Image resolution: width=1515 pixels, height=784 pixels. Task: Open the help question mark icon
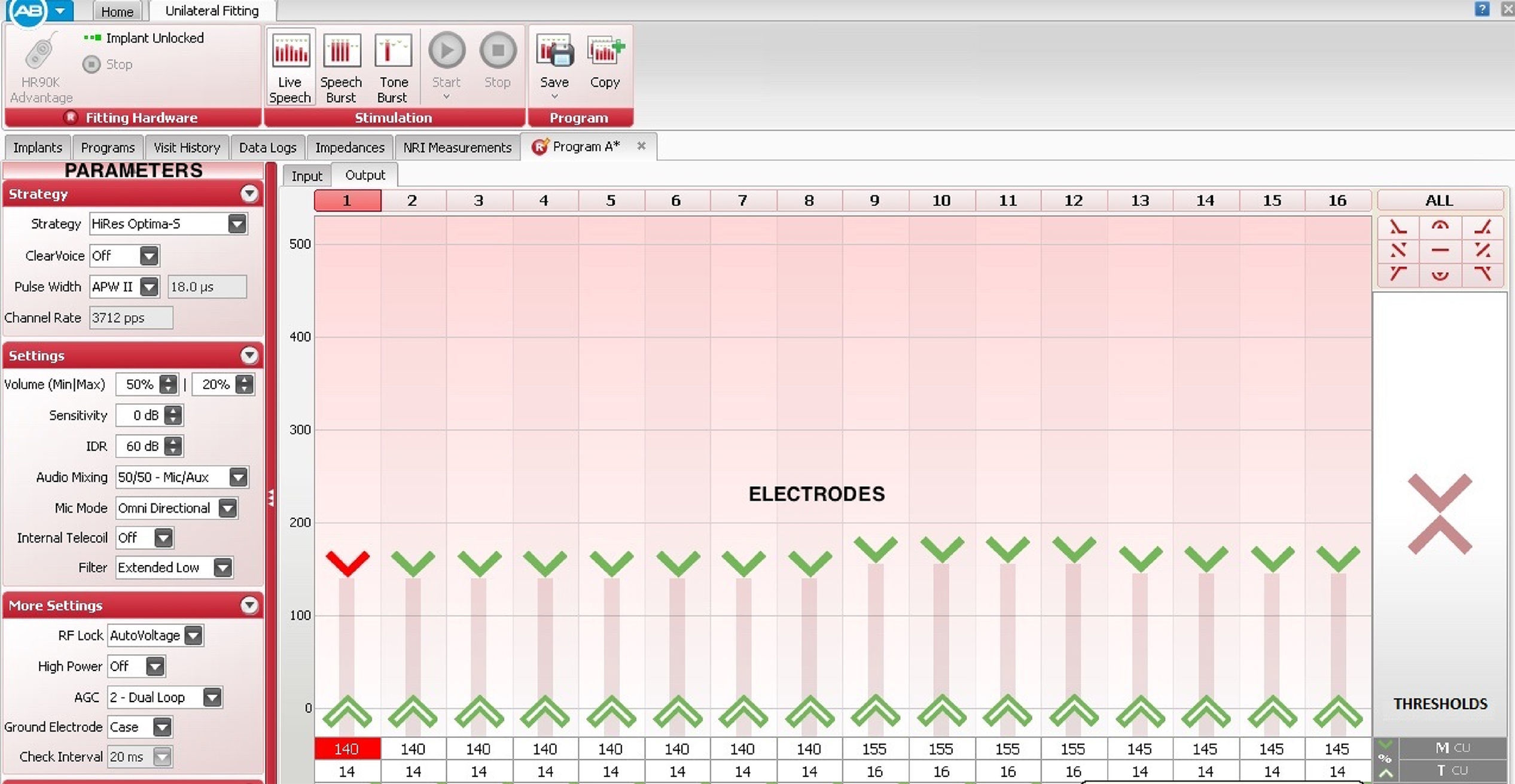1482,9
